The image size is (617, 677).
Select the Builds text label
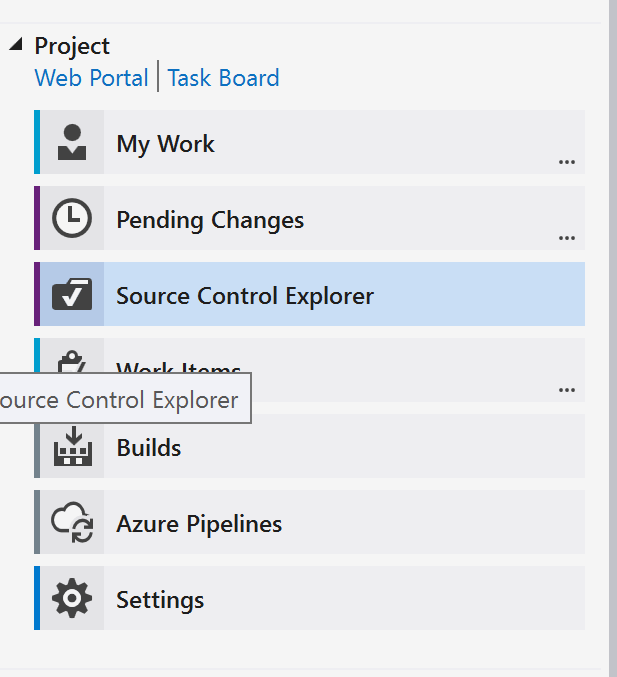pos(149,448)
